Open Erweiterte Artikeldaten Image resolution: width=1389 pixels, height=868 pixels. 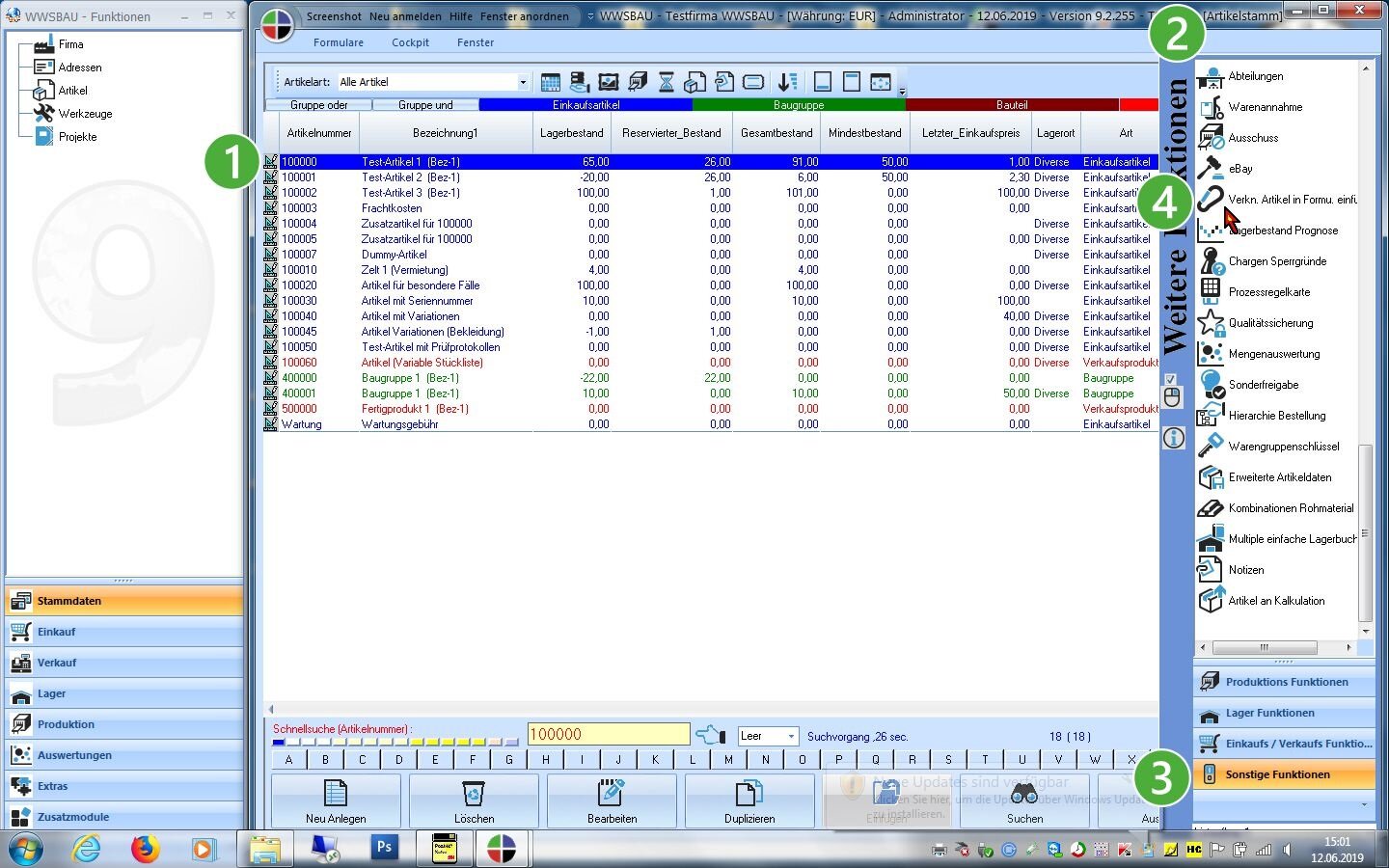(x=1279, y=477)
